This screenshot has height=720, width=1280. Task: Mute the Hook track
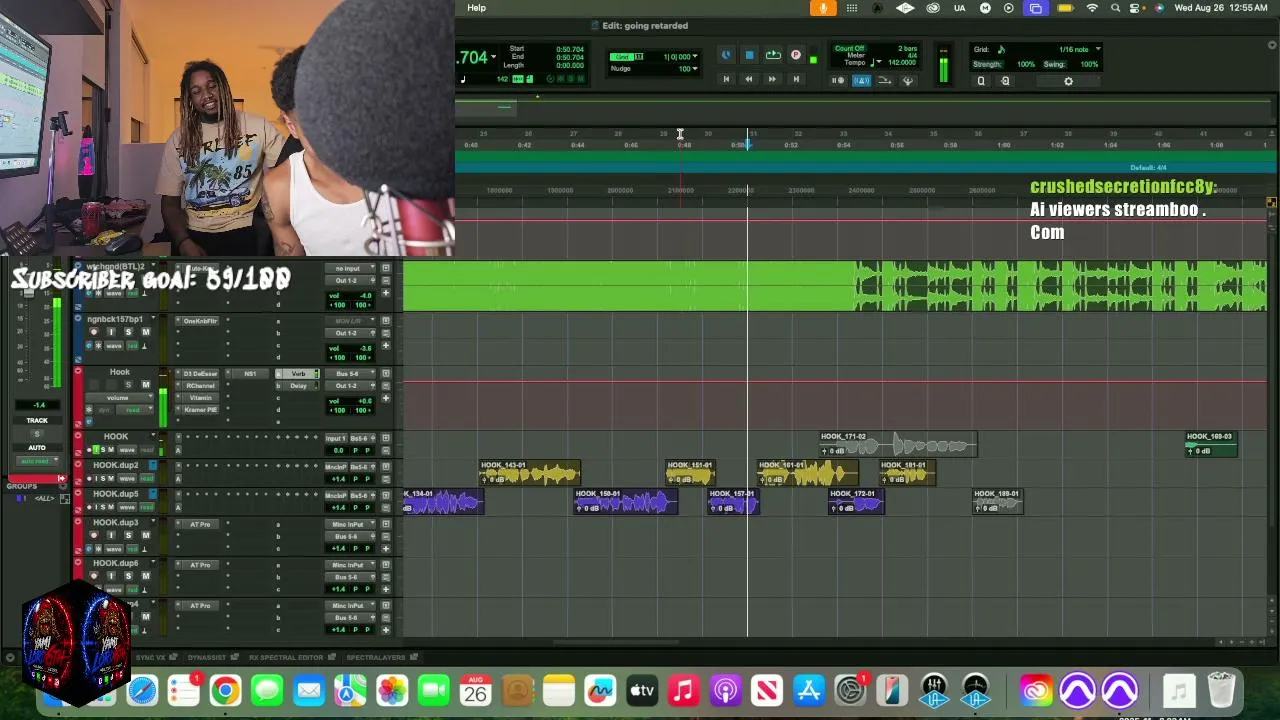pyautogui.click(x=145, y=385)
